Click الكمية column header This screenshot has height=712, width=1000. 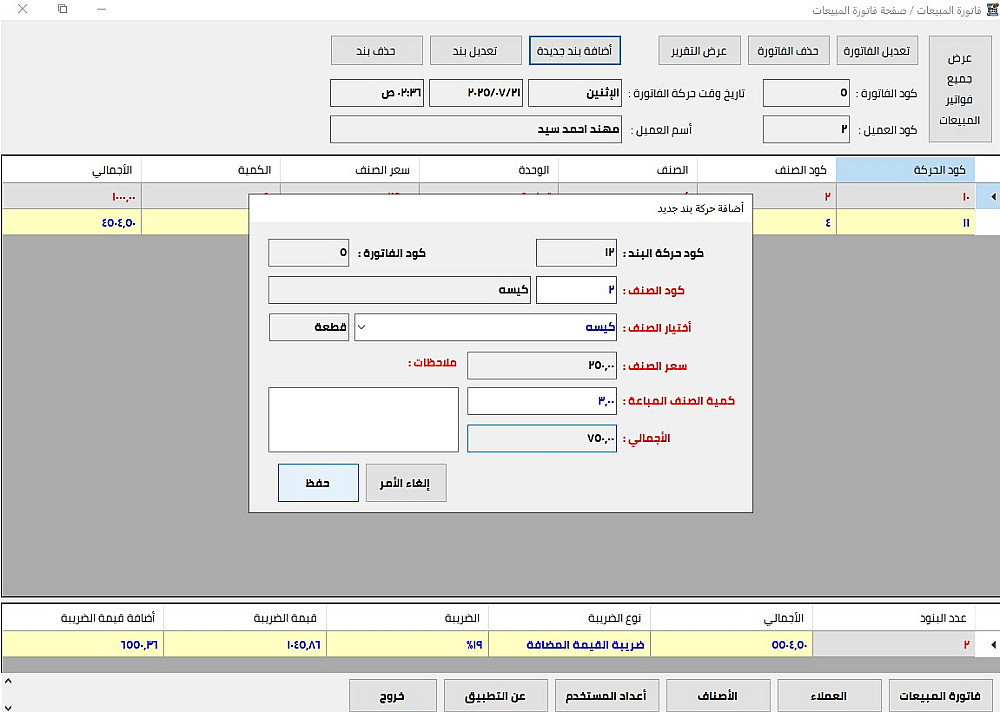(x=210, y=170)
